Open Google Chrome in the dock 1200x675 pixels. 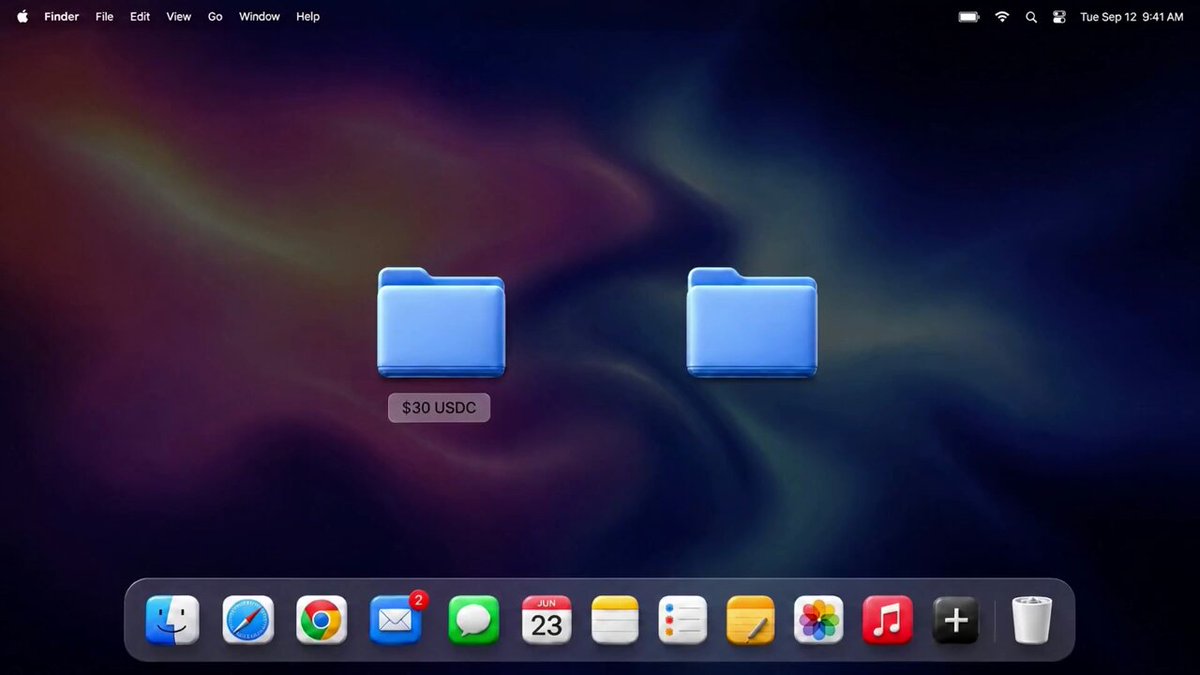(x=321, y=620)
